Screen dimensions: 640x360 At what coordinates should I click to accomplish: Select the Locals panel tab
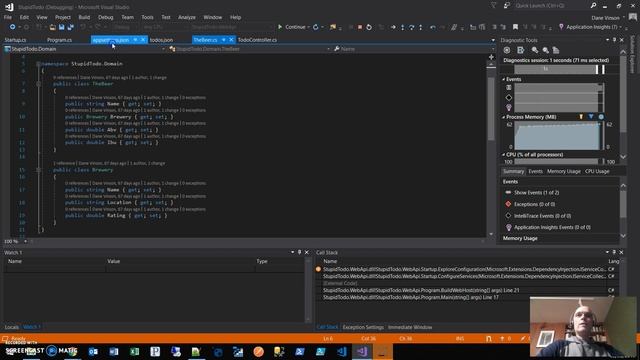11,327
